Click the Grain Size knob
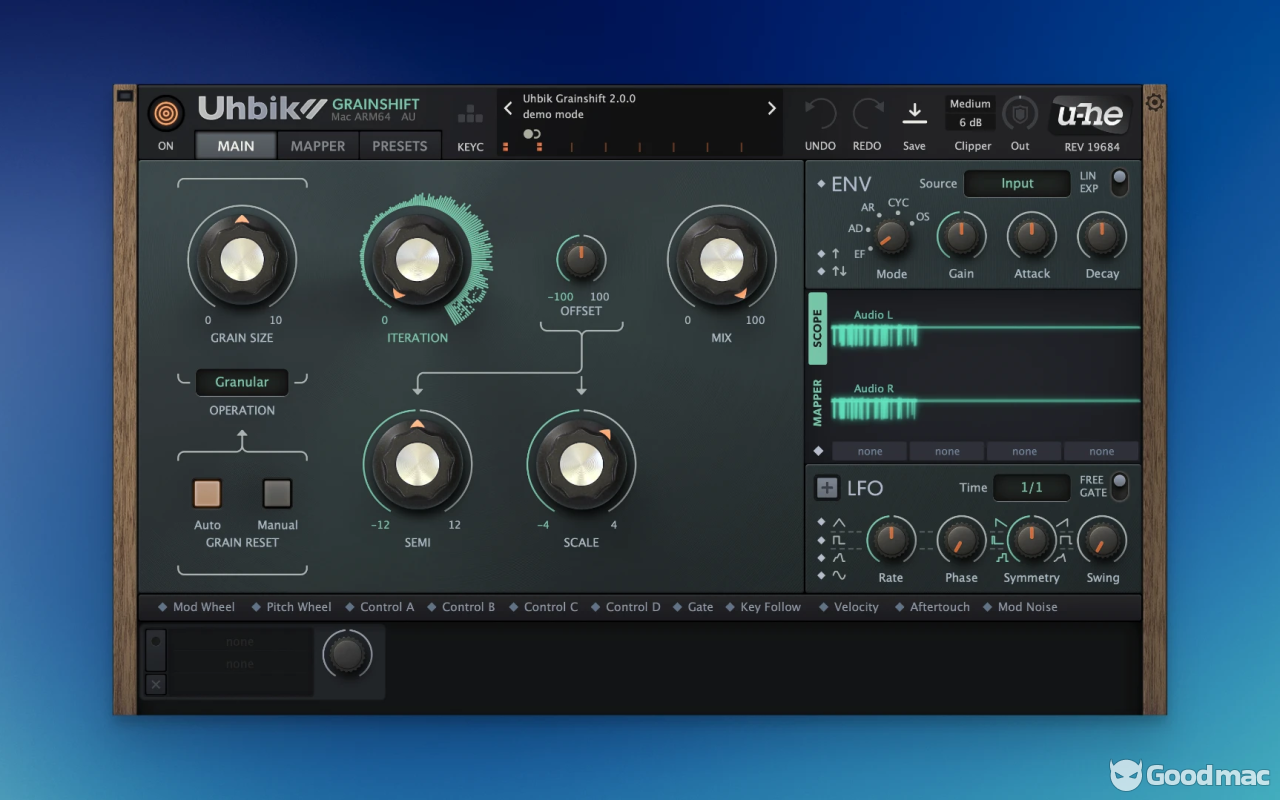This screenshot has height=800, width=1280. coord(242,260)
